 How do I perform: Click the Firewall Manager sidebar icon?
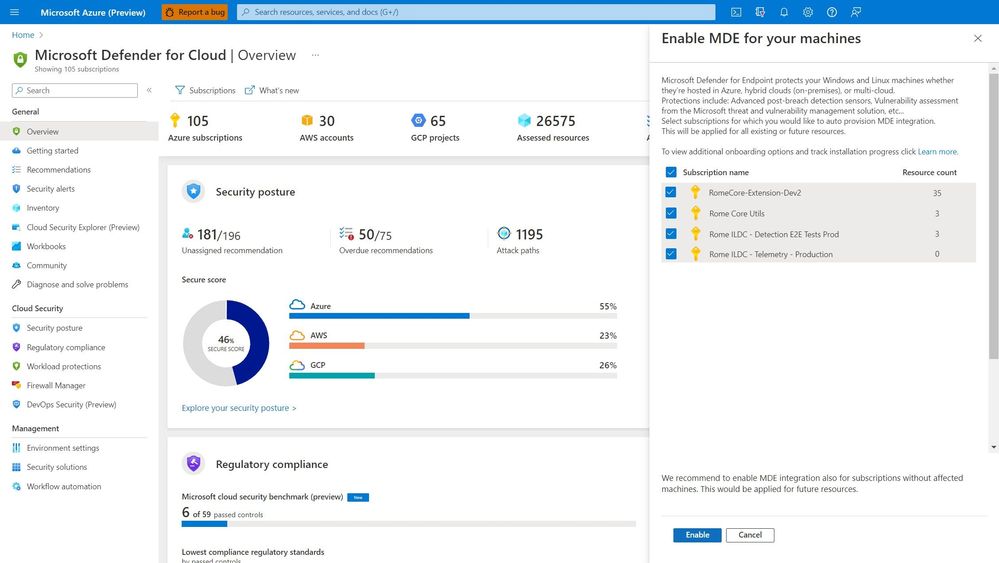17,385
